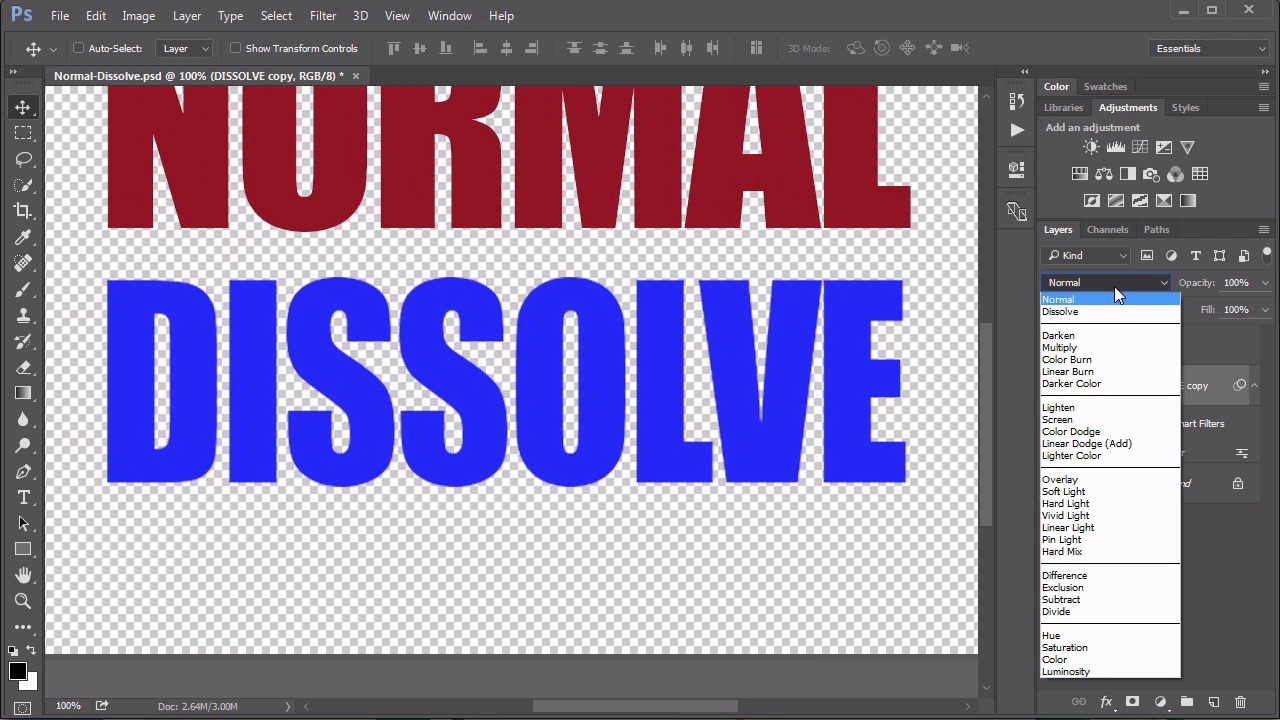Switch to the Channels tab
This screenshot has height=720, width=1280.
tap(1107, 230)
